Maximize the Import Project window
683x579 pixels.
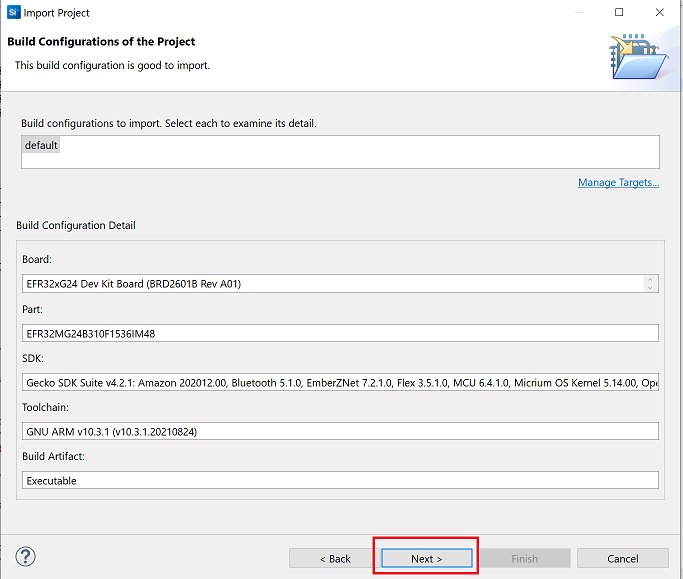pos(619,12)
